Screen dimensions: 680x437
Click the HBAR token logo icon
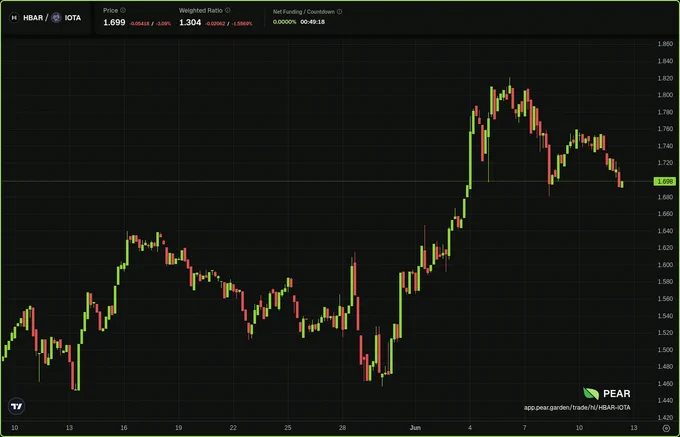pyautogui.click(x=14, y=18)
